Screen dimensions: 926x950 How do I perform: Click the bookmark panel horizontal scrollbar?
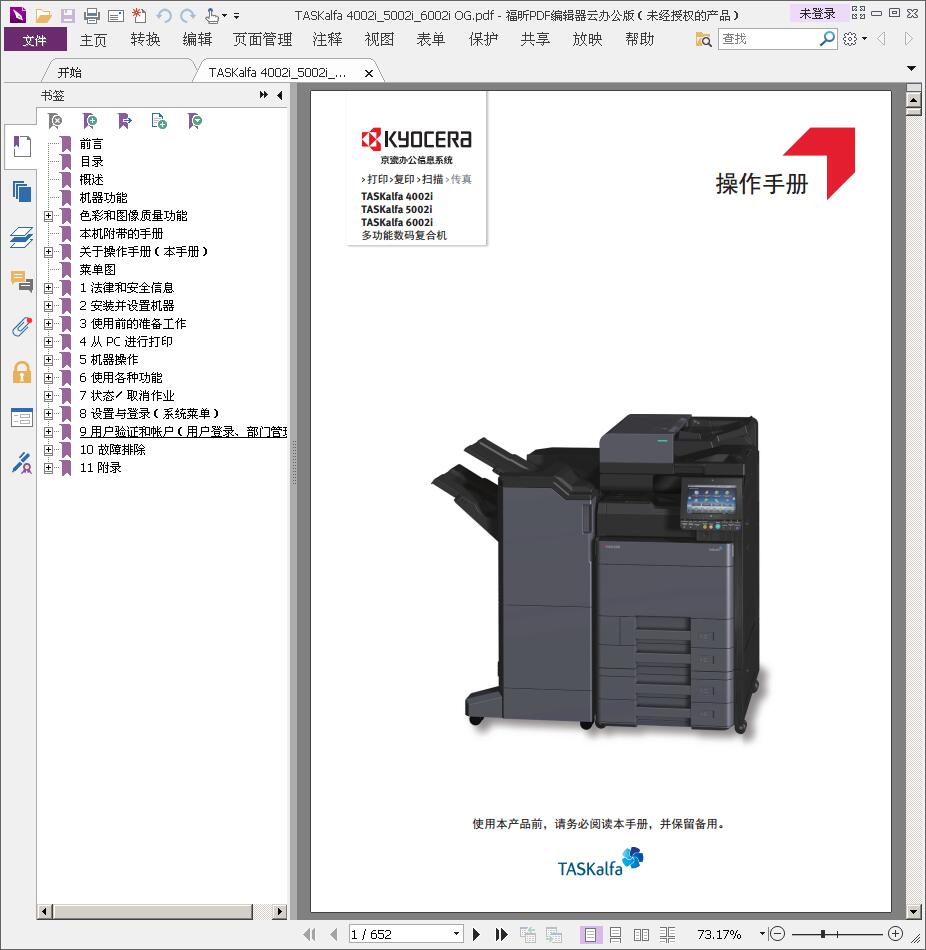click(152, 911)
